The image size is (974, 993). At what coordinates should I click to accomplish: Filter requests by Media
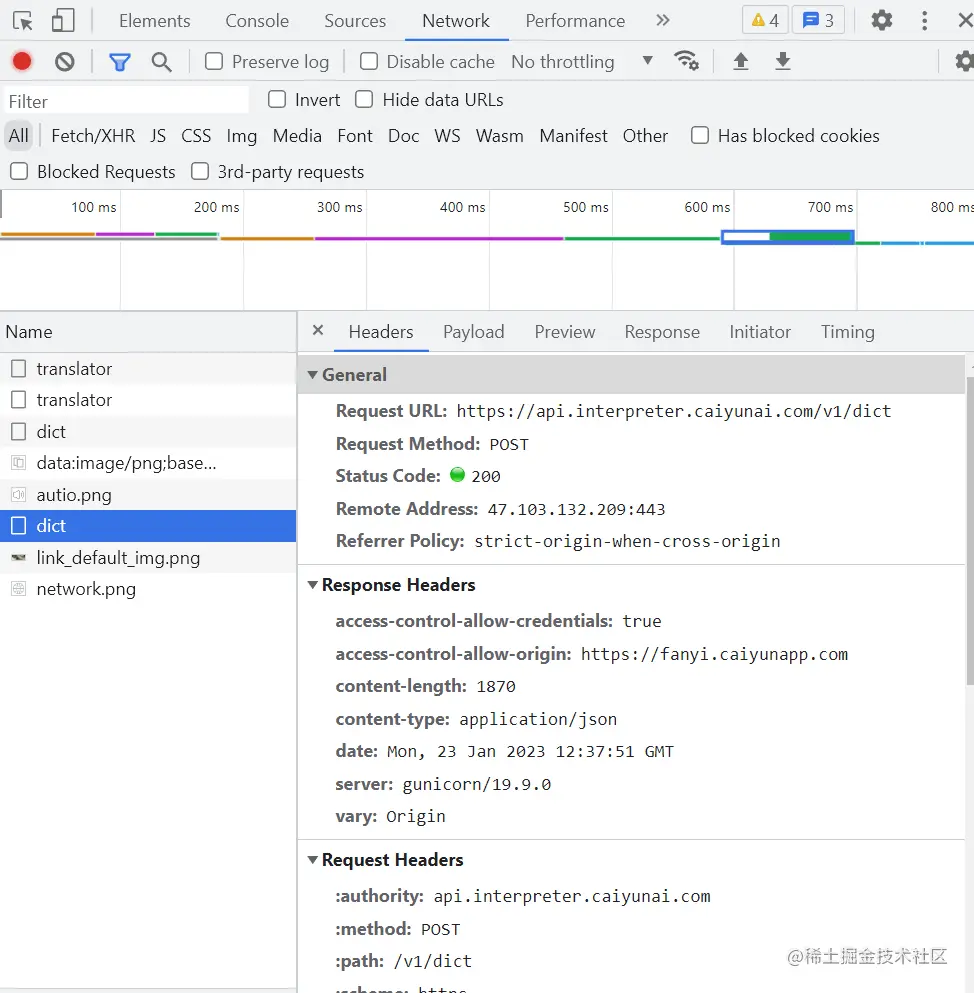tap(297, 136)
